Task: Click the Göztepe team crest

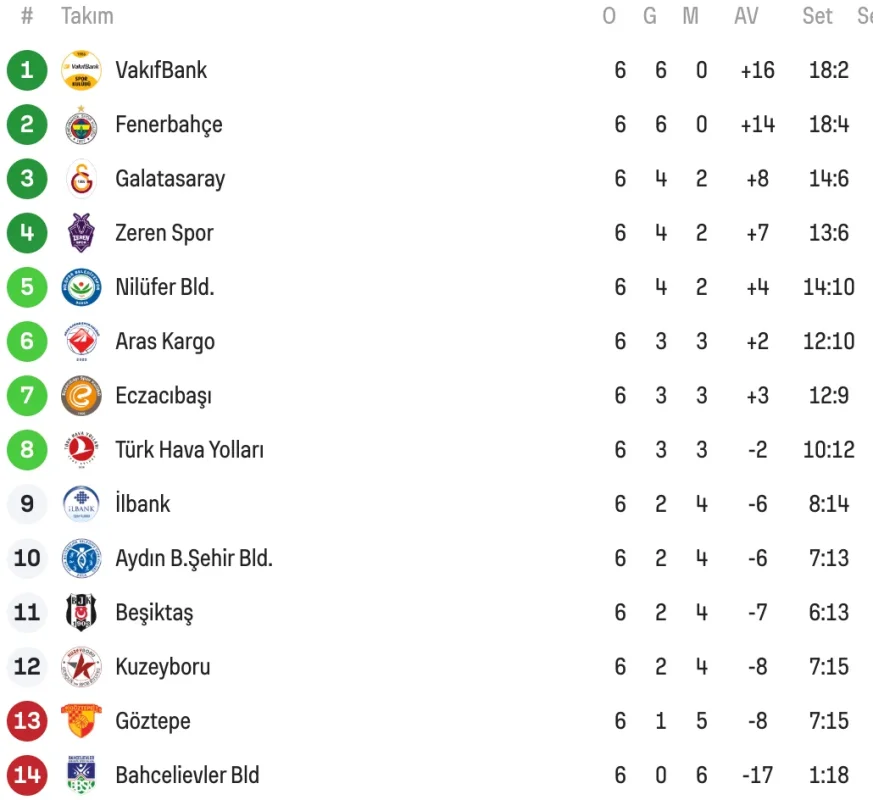Action: pos(81,720)
